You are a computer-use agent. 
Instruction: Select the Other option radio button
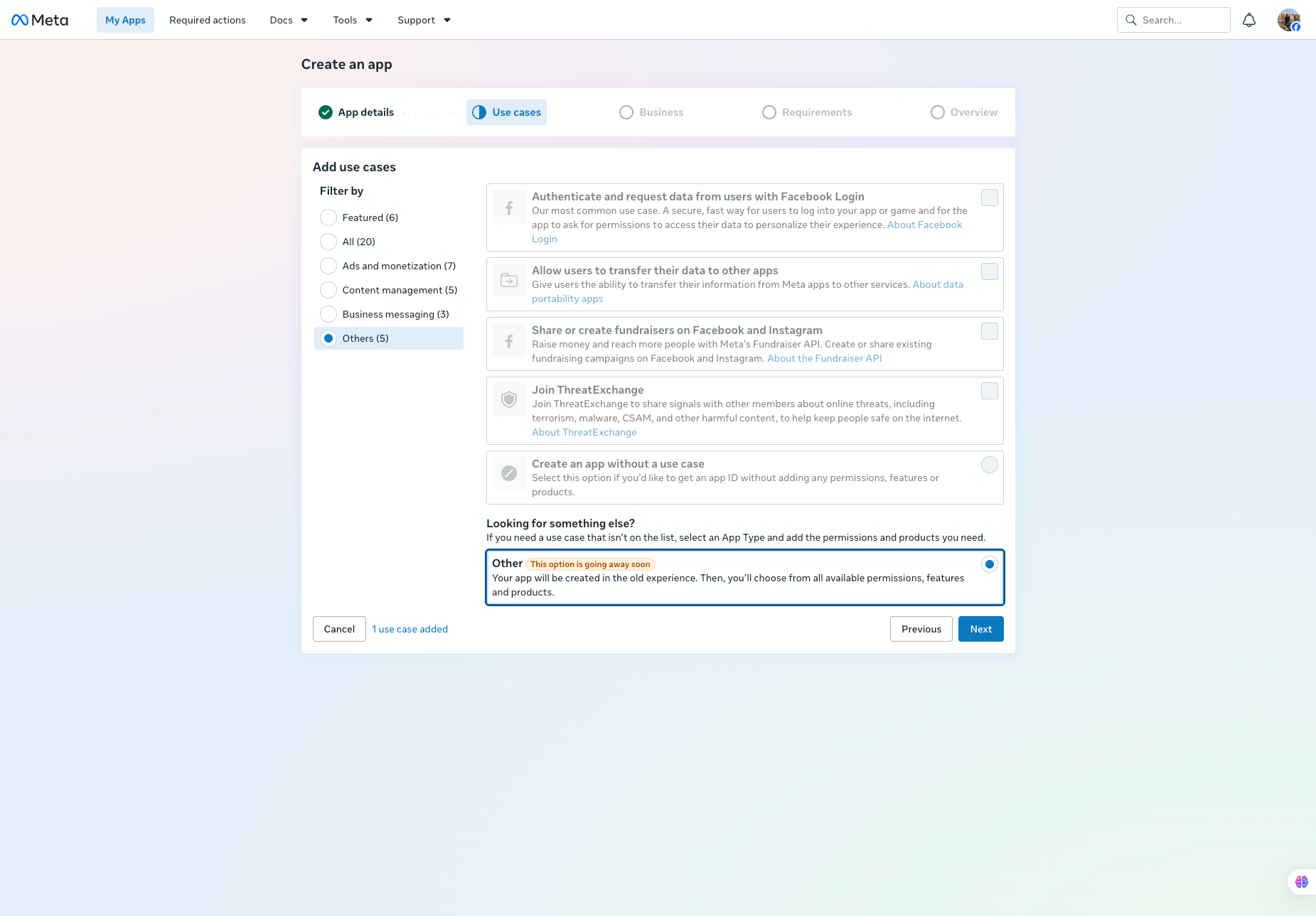[990, 564]
